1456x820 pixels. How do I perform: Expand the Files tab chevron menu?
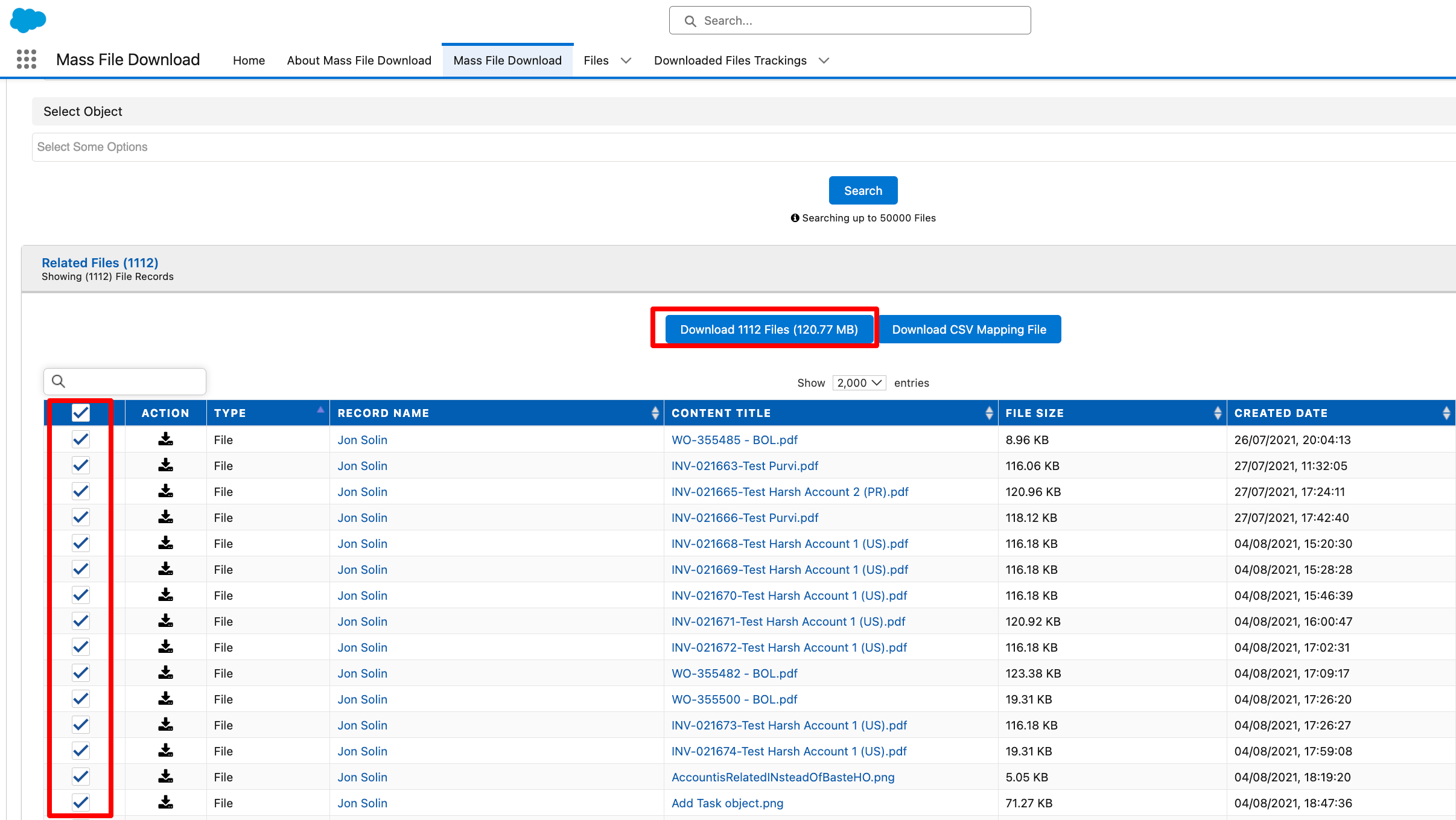coord(626,60)
